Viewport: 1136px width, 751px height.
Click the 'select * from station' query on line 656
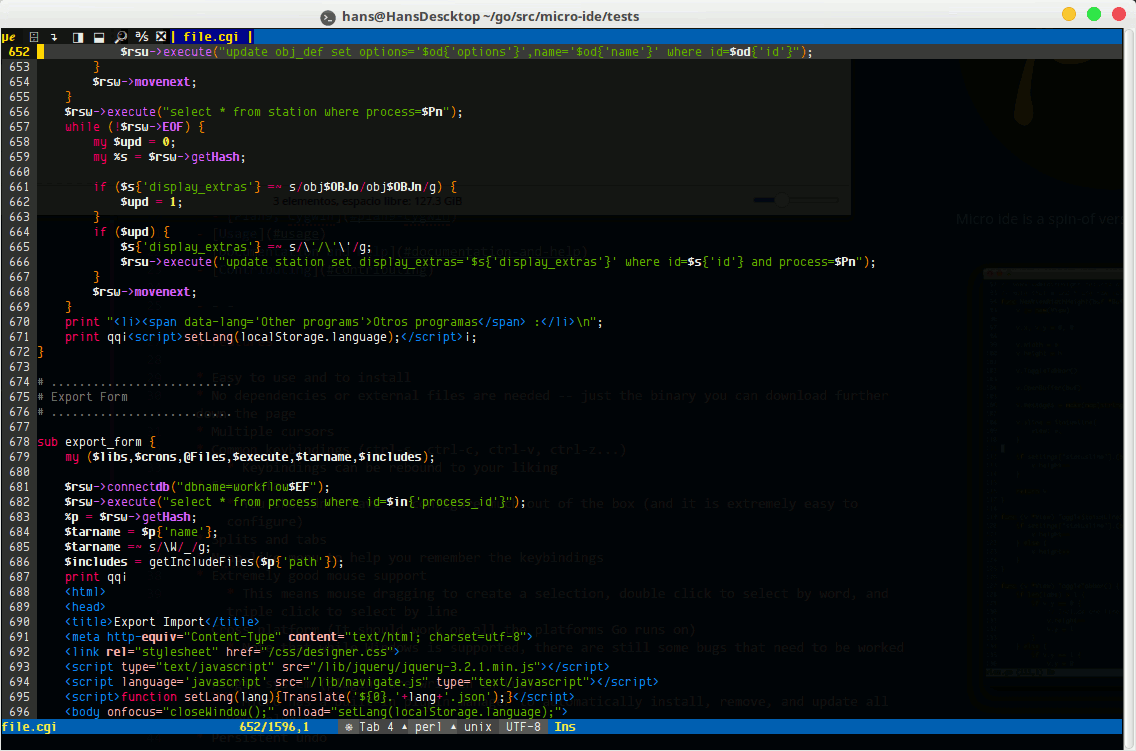click(x=263, y=112)
